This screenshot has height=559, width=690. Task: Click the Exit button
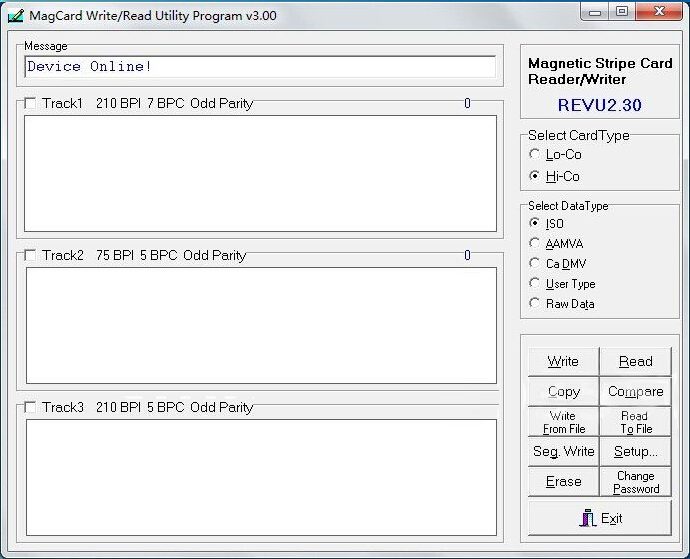(600, 518)
